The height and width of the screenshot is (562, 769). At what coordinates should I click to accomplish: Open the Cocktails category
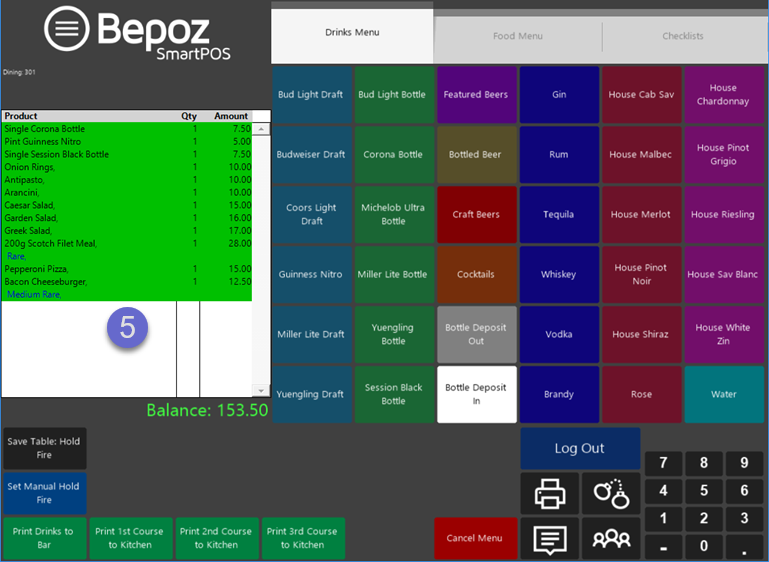coord(477,275)
